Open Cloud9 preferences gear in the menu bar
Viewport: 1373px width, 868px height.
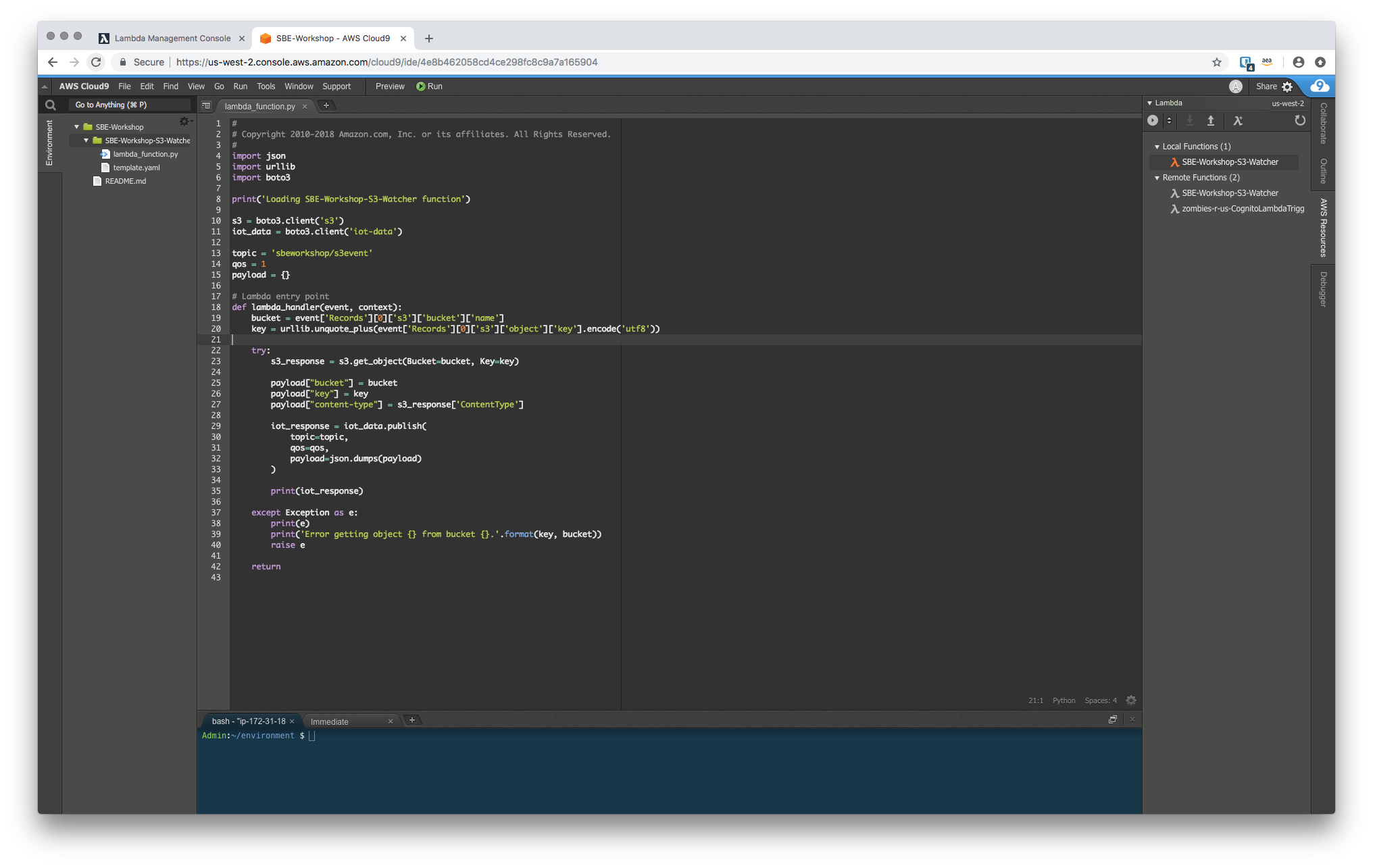[x=1287, y=86]
